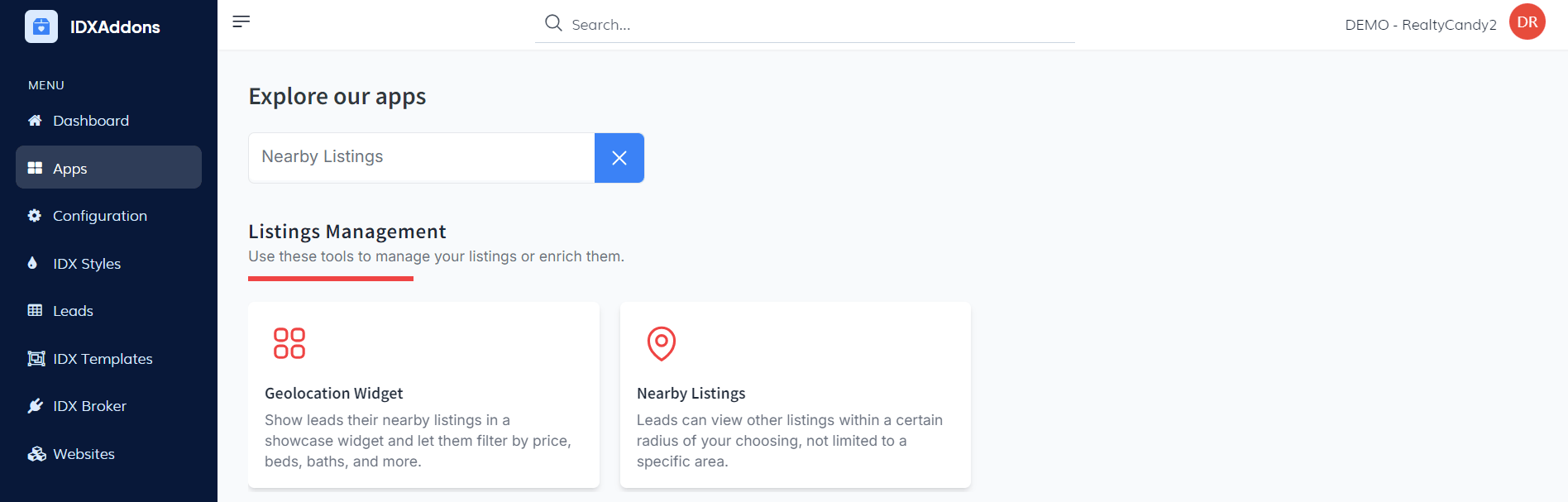Open the Nearby Listings app title
1568x502 pixels.
point(691,394)
